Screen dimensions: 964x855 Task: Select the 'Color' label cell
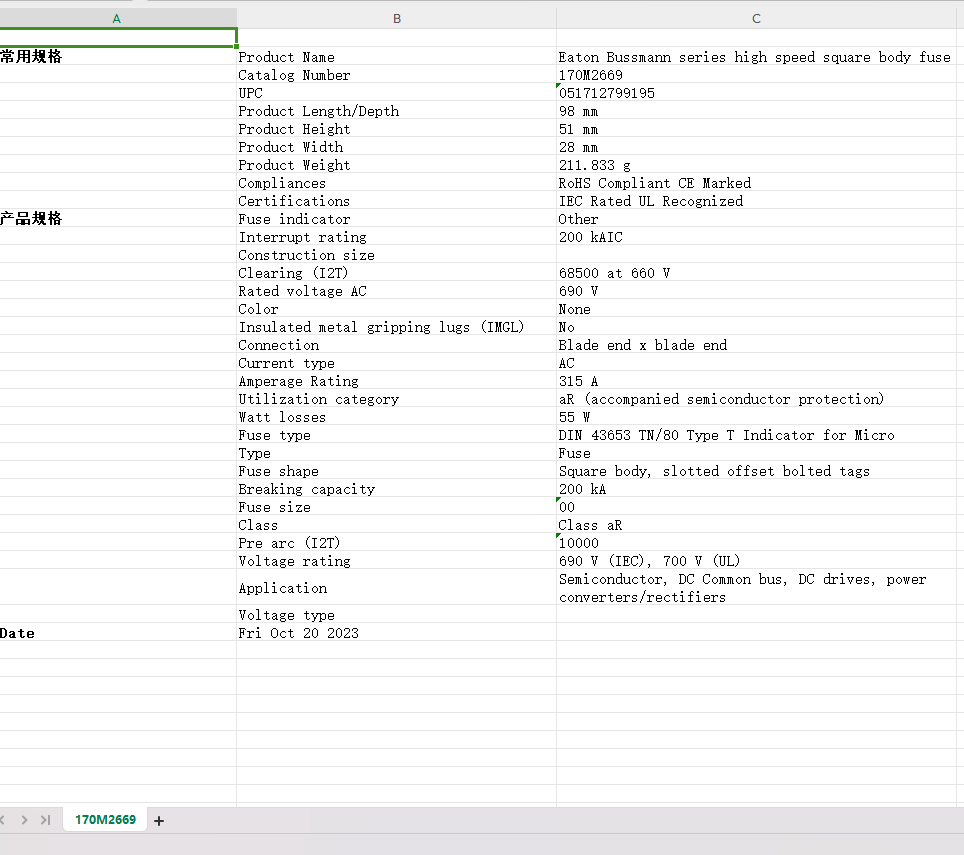[397, 309]
